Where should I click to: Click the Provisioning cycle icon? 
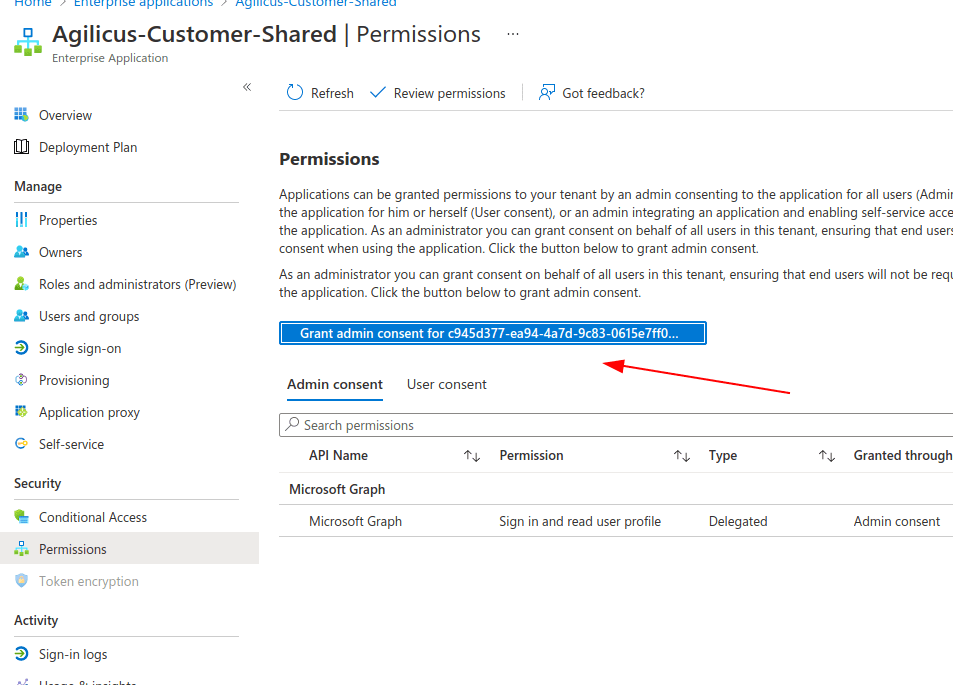pos(21,380)
